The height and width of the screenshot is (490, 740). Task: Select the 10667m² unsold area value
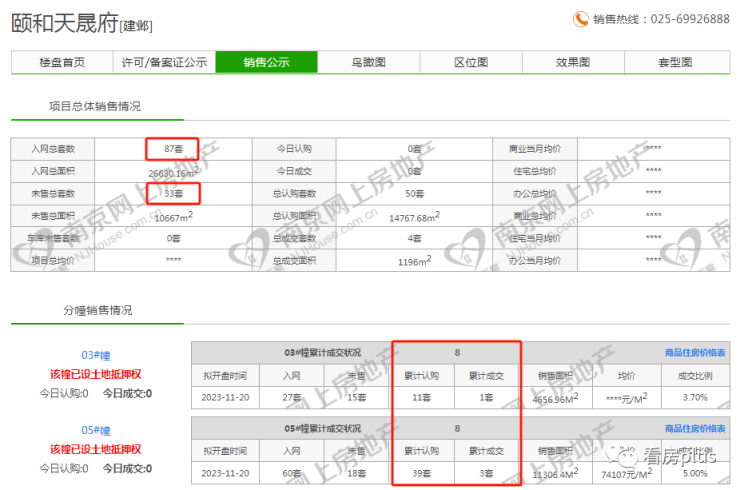point(173,217)
